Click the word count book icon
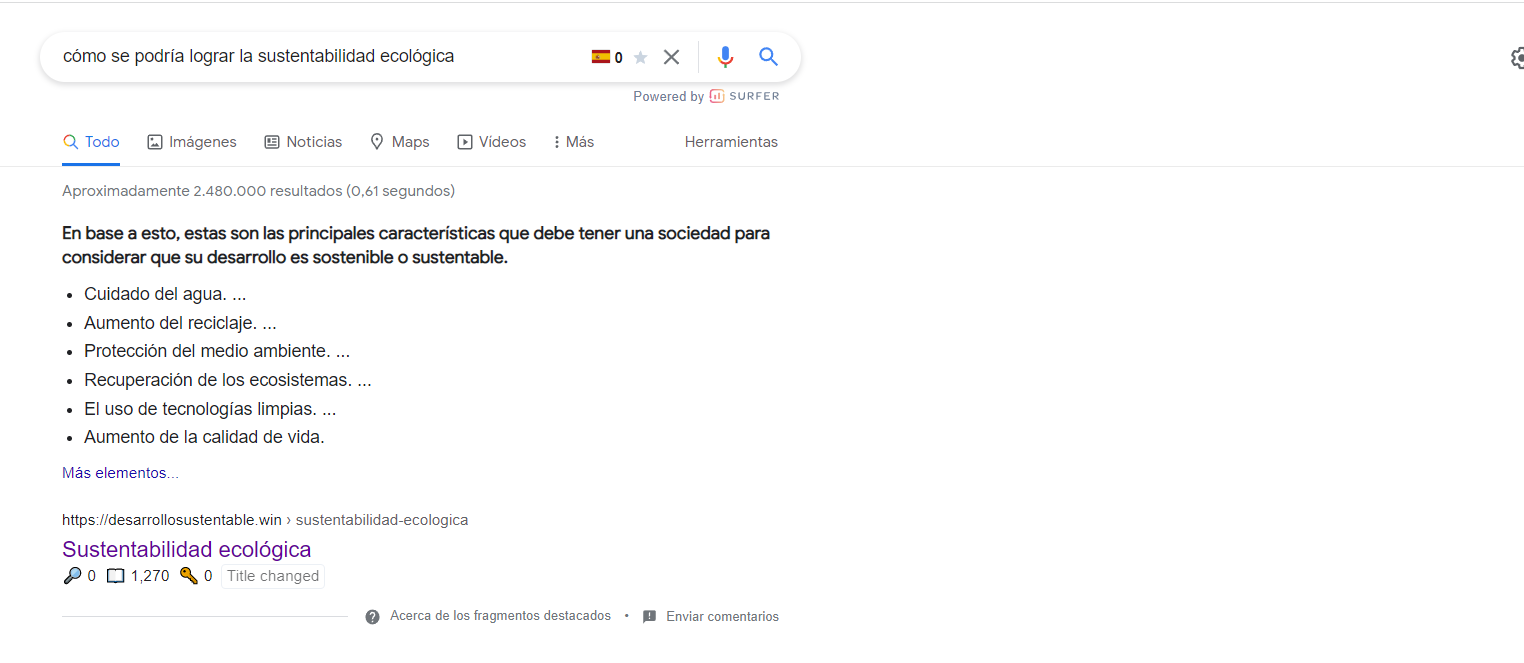 116,576
